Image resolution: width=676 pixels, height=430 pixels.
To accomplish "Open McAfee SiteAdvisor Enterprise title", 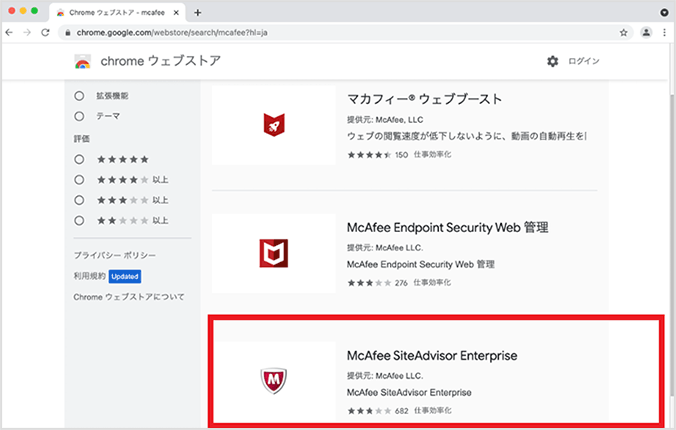I will coord(432,356).
